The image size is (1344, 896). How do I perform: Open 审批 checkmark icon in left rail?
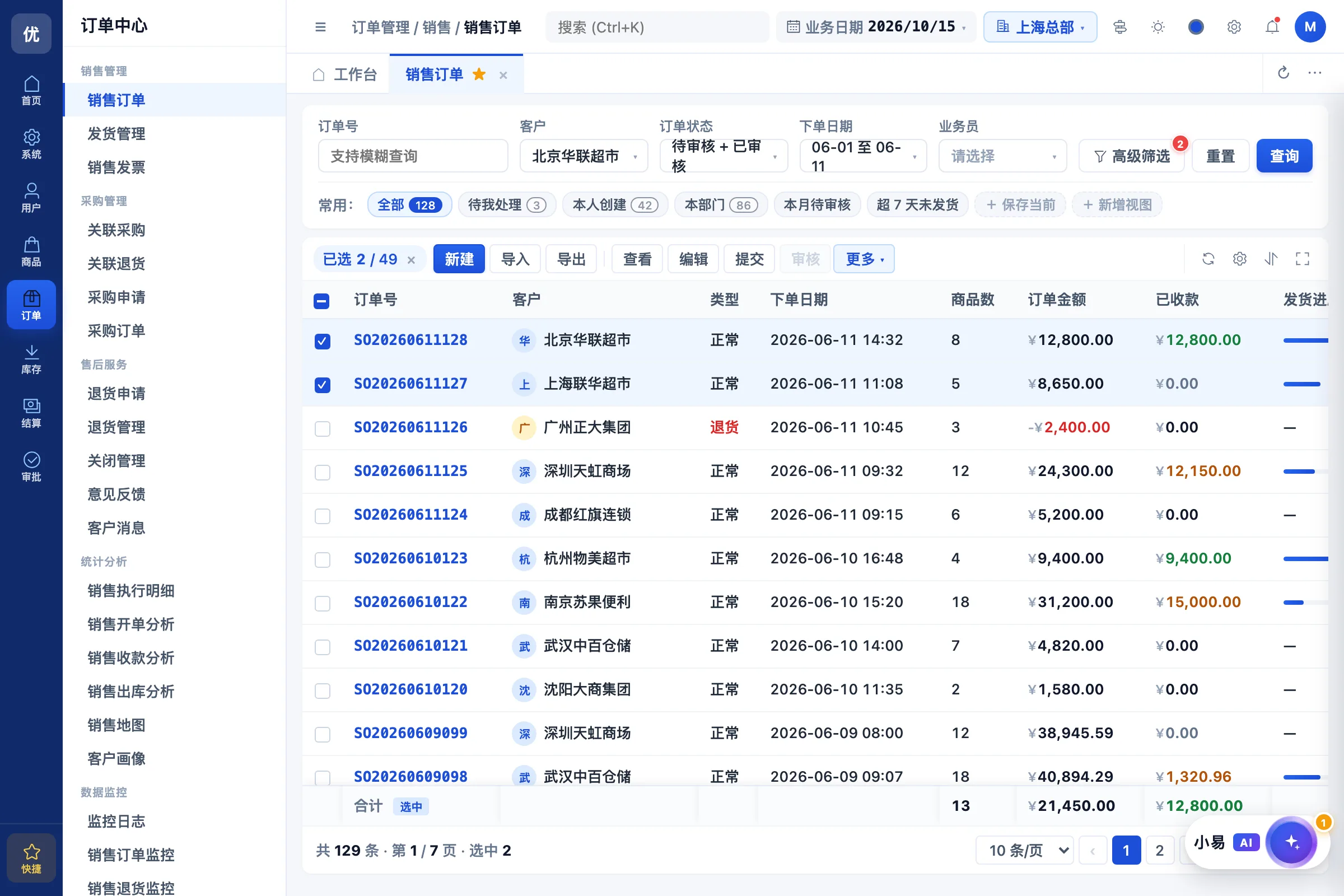pos(31,466)
